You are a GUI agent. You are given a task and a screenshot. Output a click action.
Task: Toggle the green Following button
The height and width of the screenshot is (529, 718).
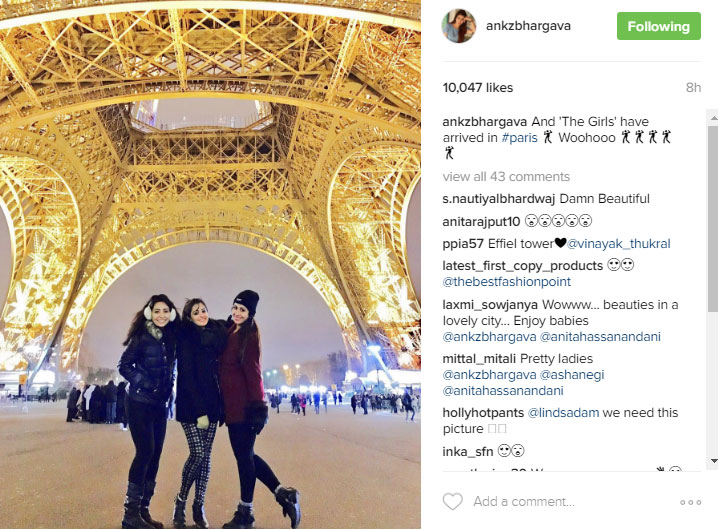[658, 26]
